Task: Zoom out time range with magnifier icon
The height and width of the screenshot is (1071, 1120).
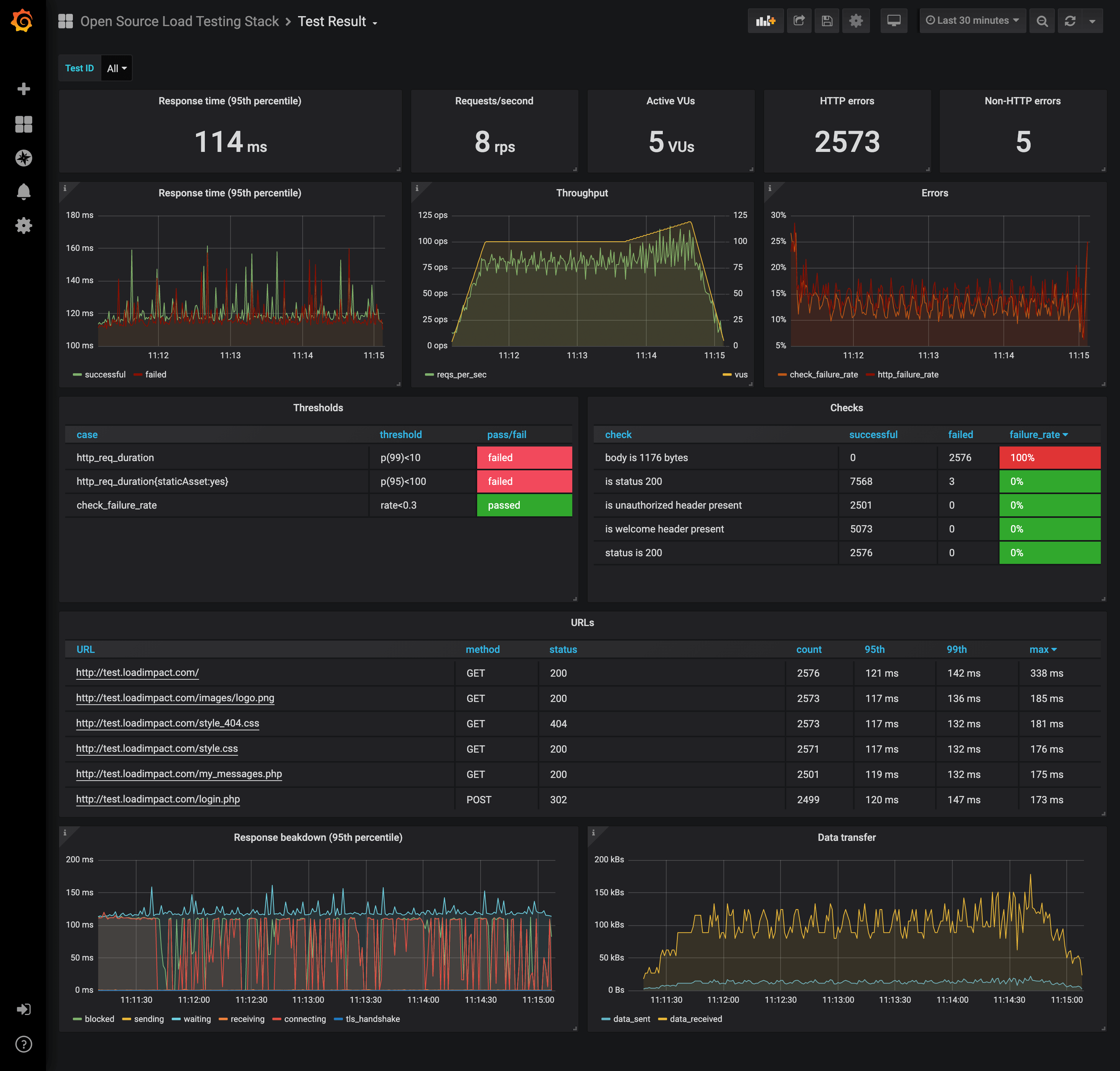Action: (1042, 21)
